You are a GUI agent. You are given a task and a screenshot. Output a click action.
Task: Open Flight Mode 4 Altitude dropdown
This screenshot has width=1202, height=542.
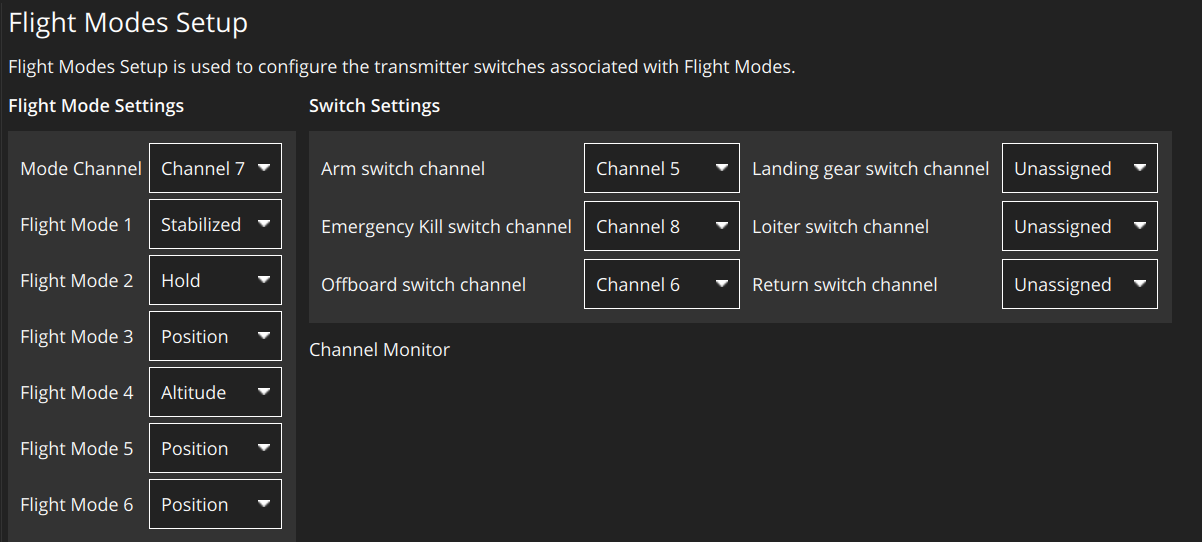tap(215, 392)
